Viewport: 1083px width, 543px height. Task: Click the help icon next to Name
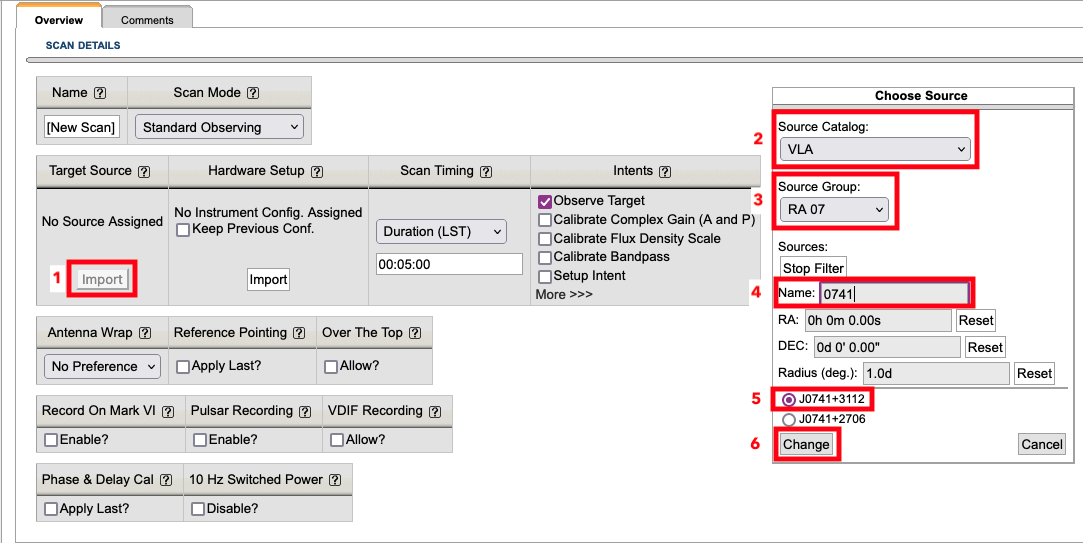[100, 93]
